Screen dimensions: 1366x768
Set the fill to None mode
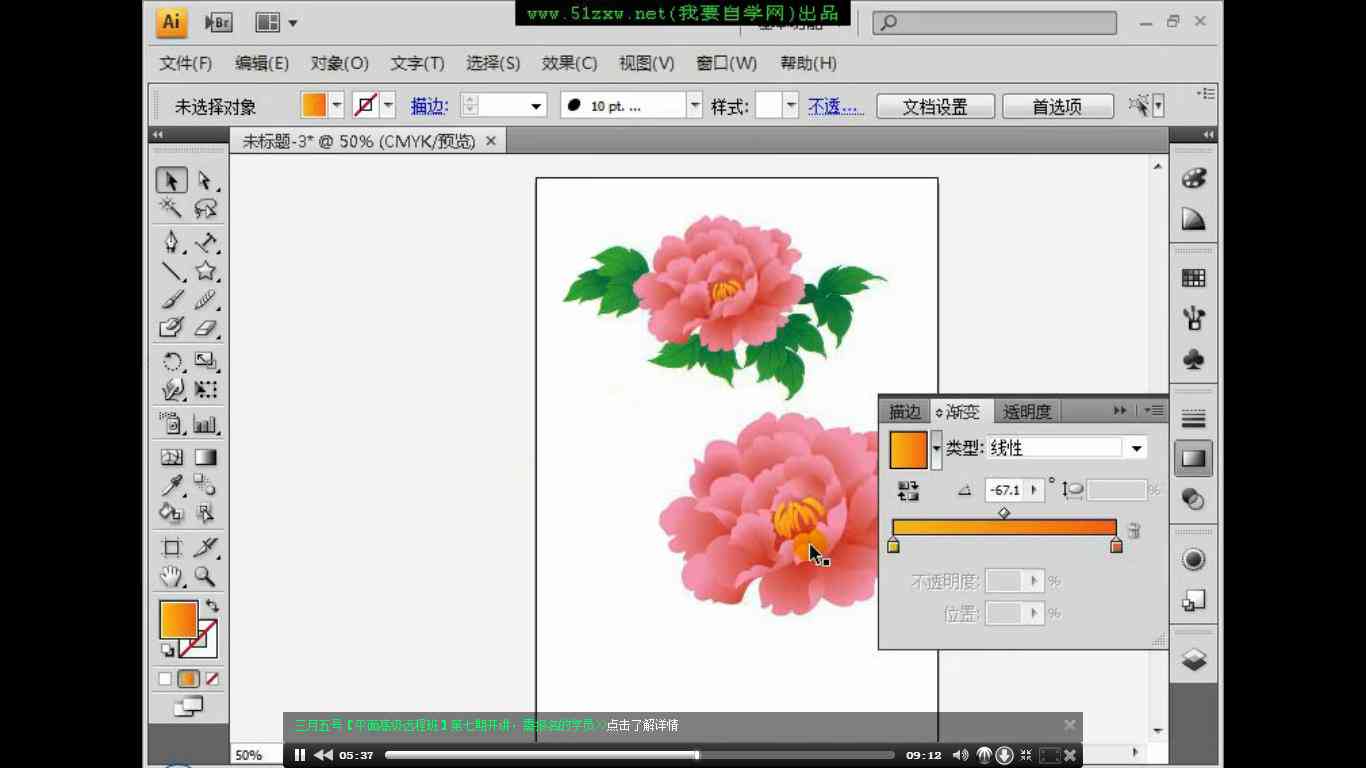pos(211,679)
